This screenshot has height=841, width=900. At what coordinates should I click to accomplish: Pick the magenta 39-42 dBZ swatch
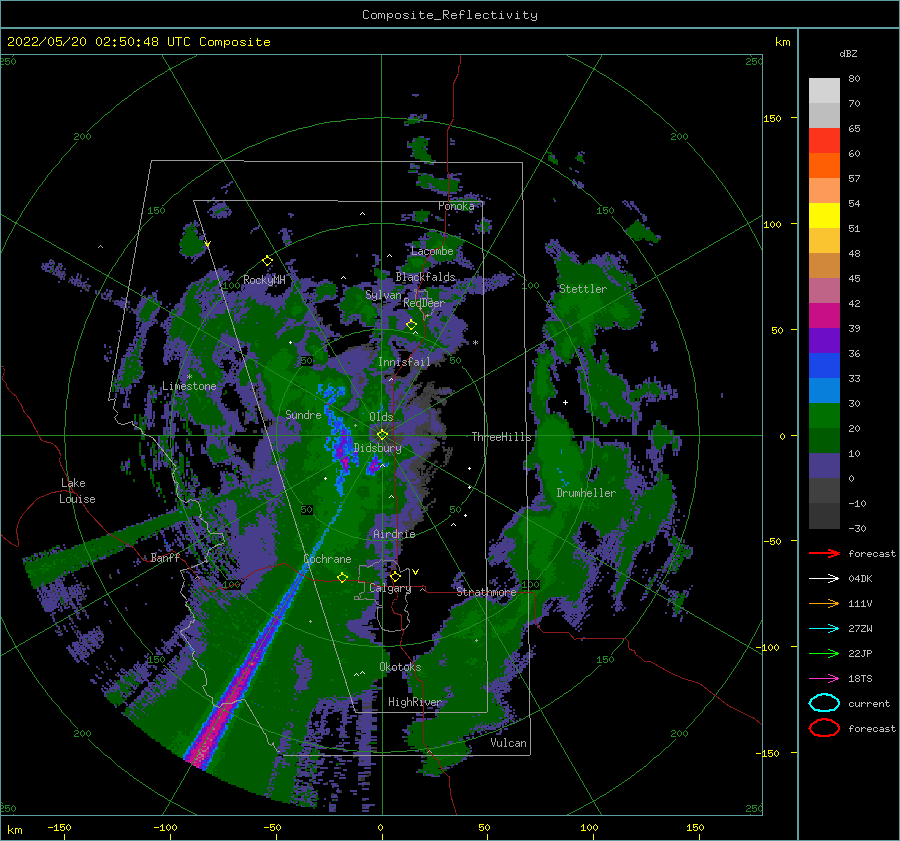click(x=824, y=316)
